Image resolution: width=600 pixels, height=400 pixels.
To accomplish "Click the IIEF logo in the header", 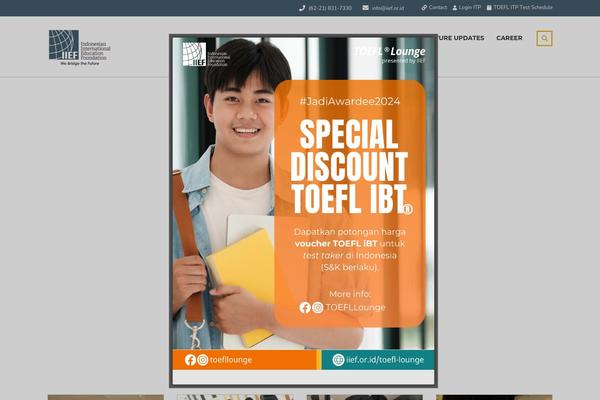I will point(80,48).
